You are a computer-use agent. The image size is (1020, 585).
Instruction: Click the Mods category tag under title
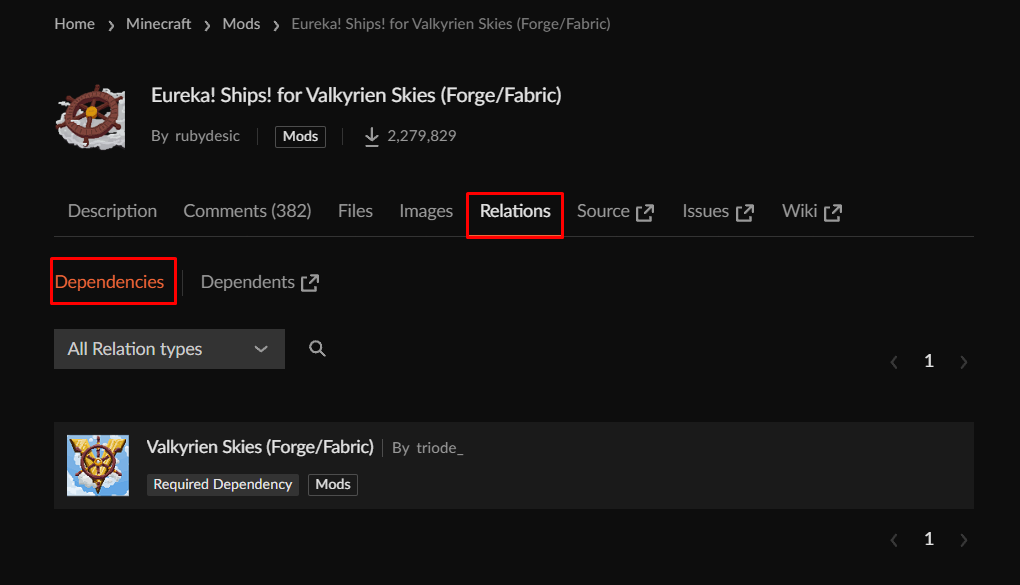pyautogui.click(x=300, y=136)
